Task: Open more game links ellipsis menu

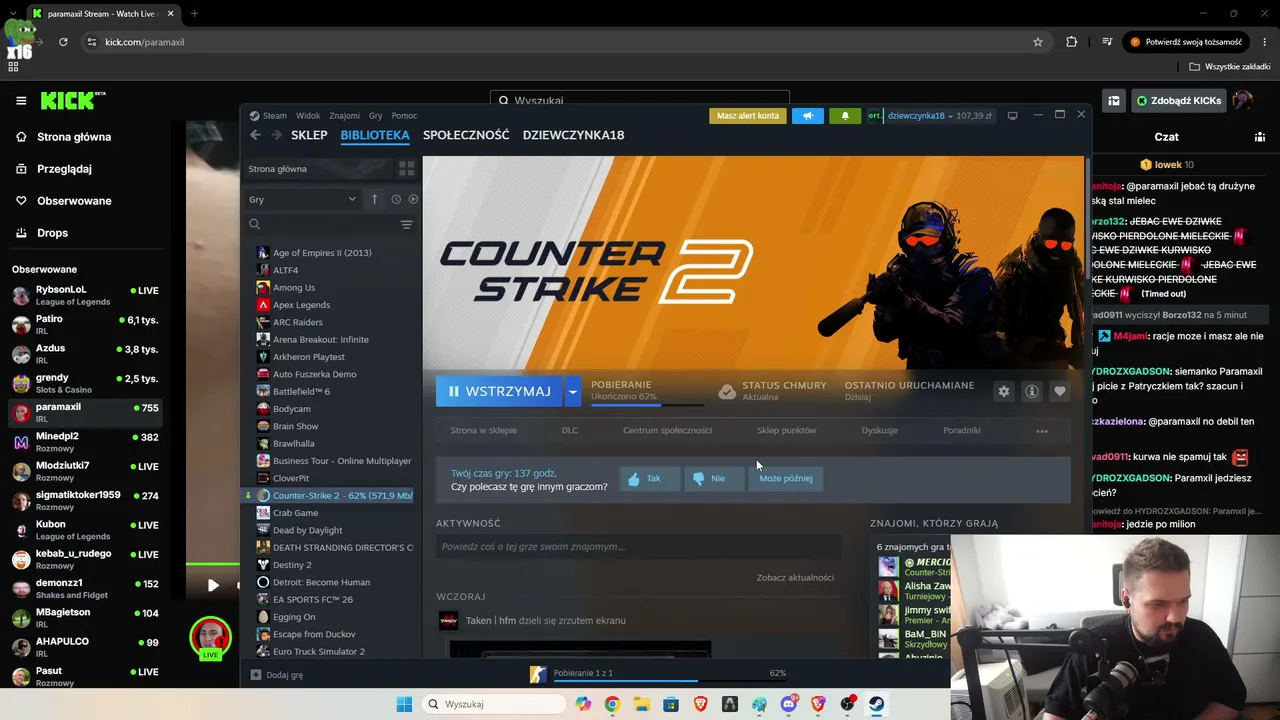Action: (1042, 431)
